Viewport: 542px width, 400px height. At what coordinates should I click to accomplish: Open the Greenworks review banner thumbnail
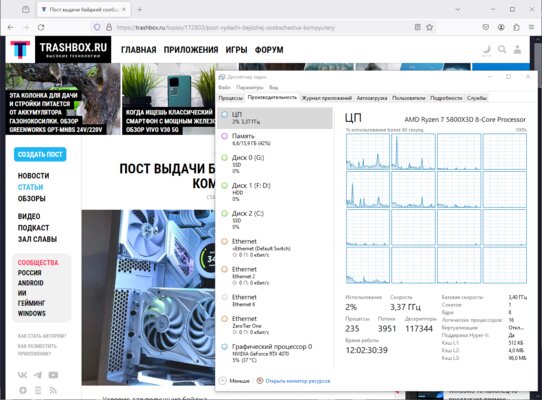(x=63, y=99)
